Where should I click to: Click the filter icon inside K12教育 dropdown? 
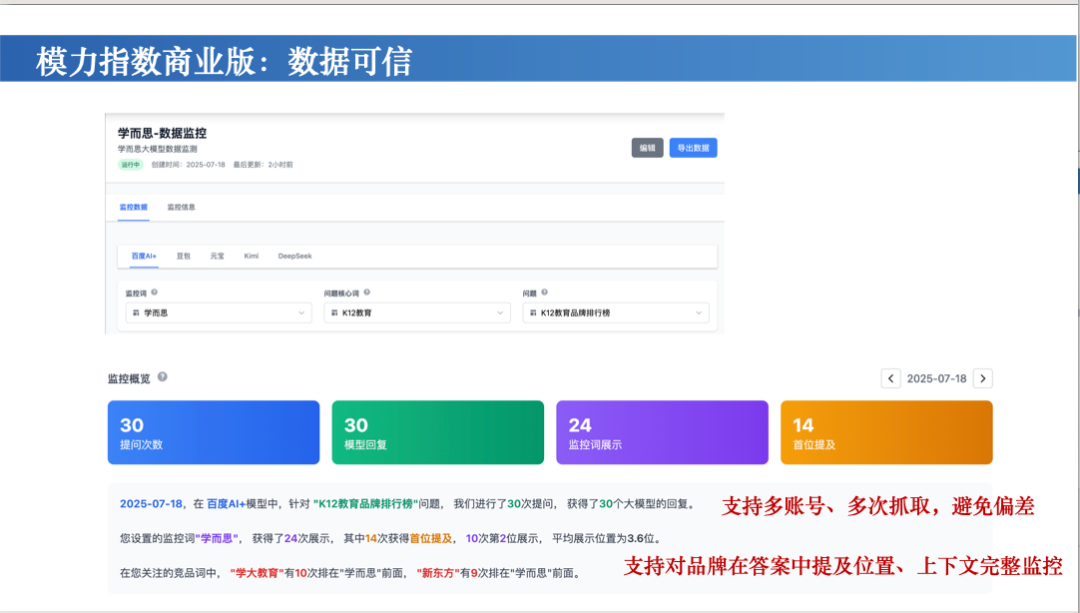point(334,313)
